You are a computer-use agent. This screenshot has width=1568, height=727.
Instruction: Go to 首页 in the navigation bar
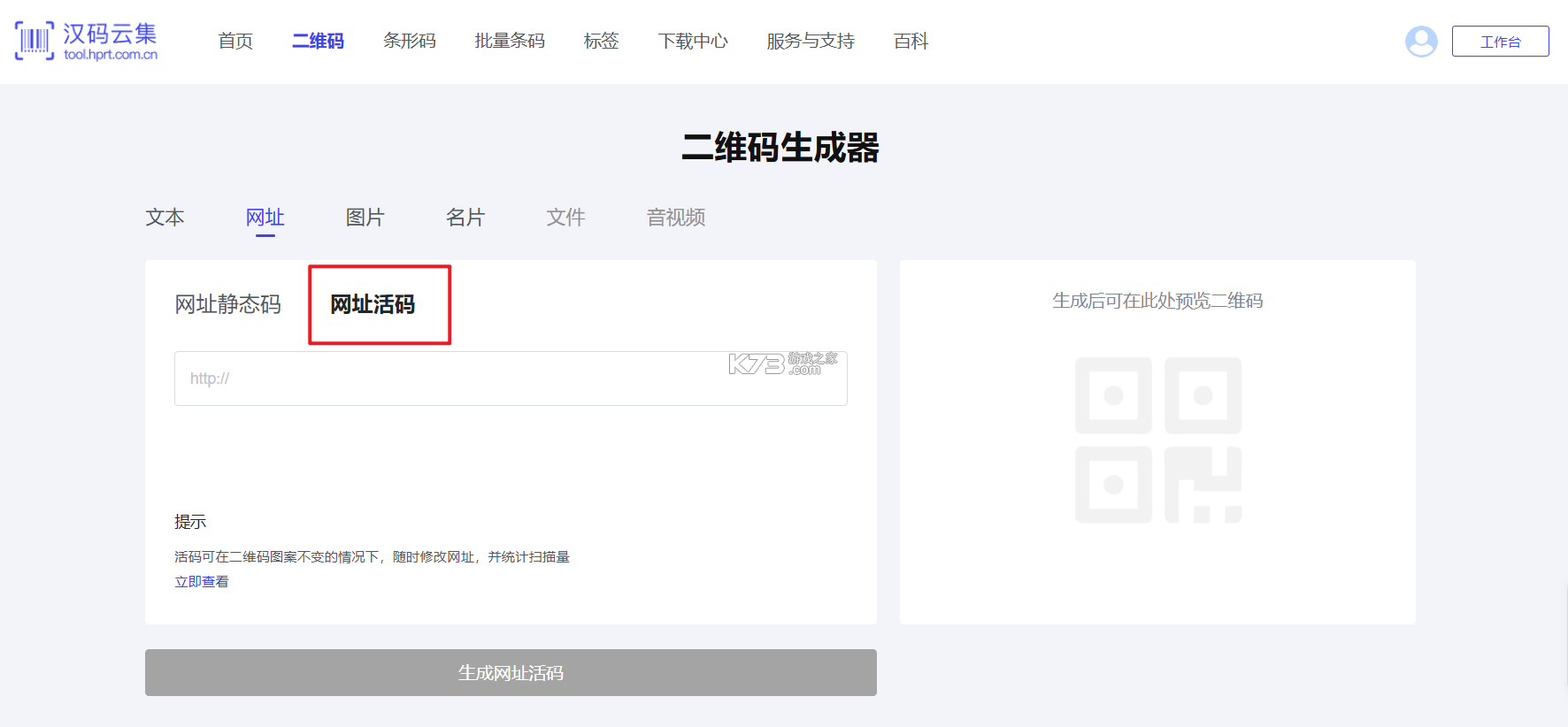235,41
